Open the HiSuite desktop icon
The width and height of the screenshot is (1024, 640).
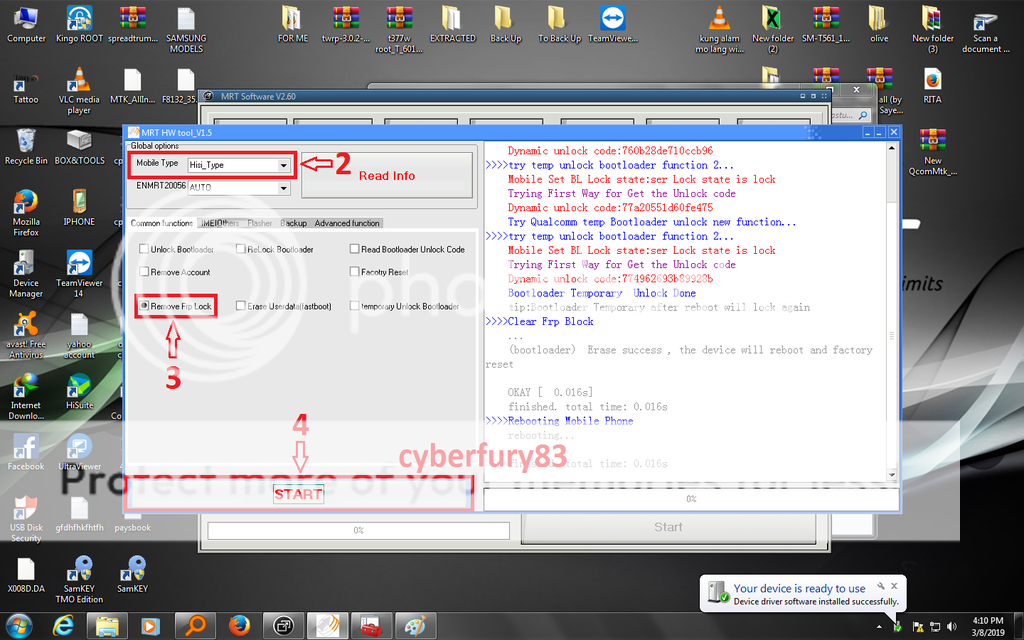pyautogui.click(x=79, y=387)
